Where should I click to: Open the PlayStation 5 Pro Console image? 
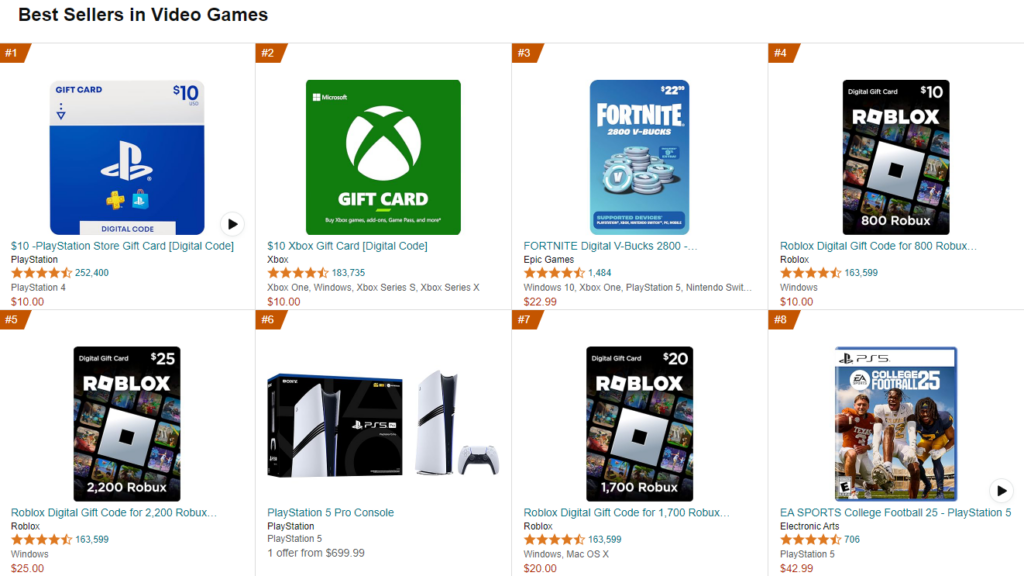click(x=383, y=423)
